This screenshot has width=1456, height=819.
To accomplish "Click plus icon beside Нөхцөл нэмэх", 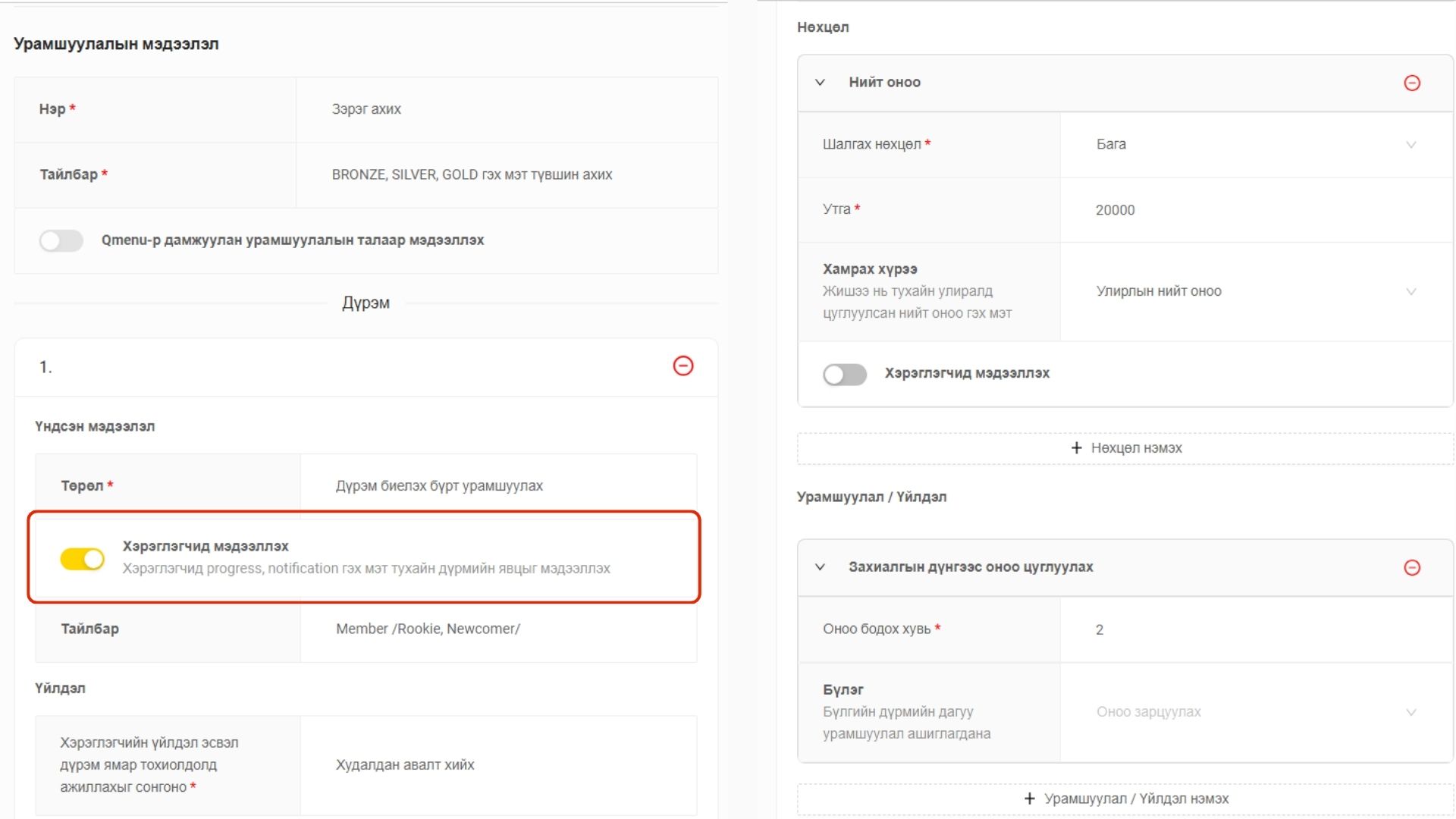I will click(x=1076, y=448).
